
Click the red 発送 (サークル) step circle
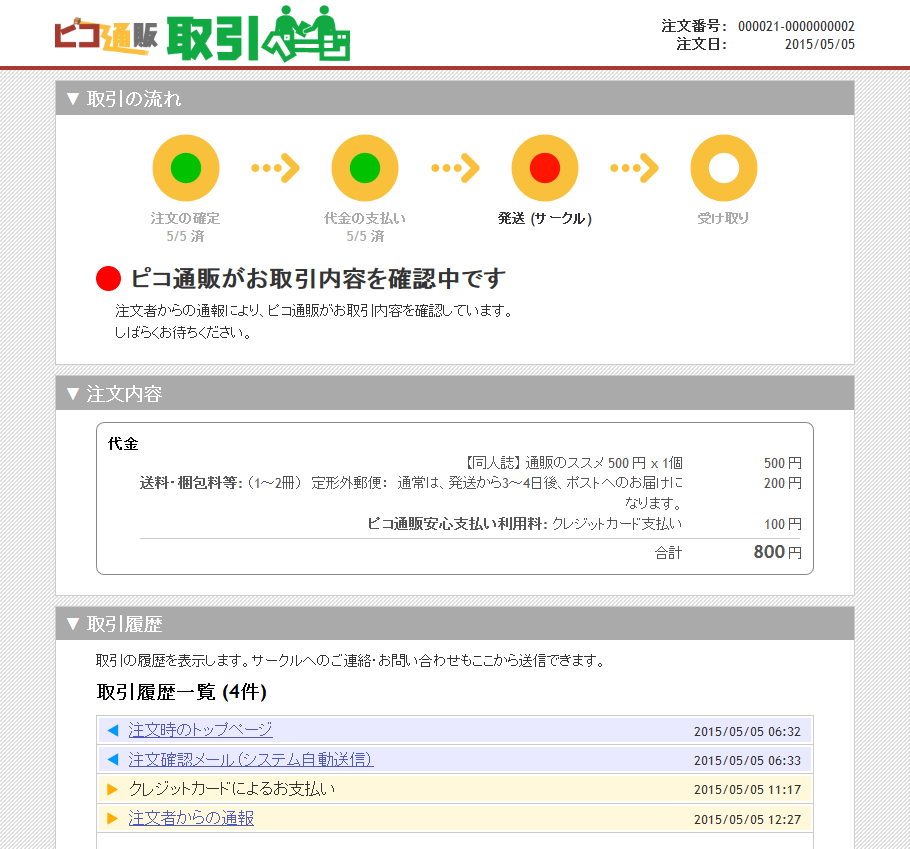[x=544, y=168]
